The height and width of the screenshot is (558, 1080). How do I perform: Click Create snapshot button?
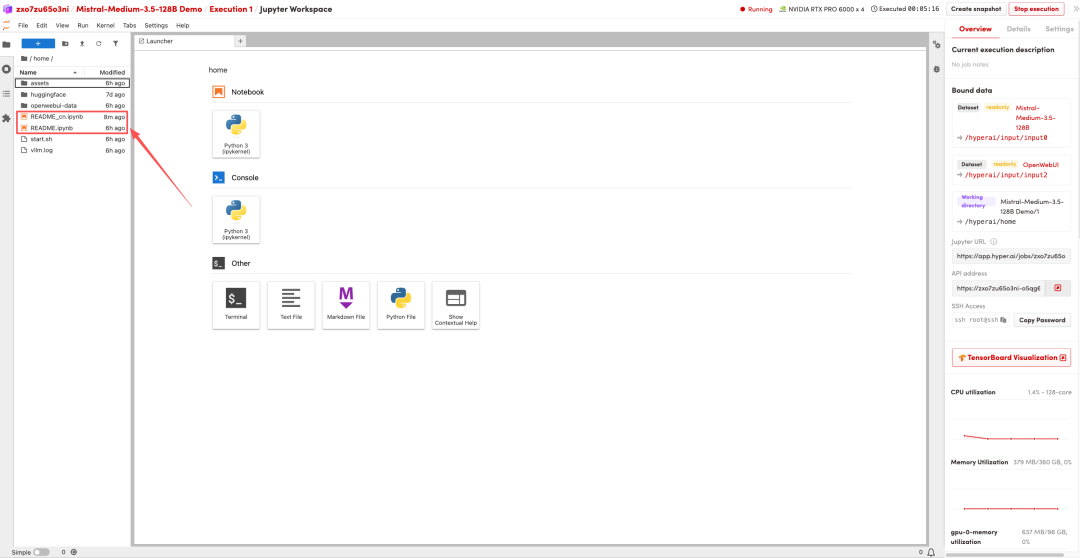974,9
